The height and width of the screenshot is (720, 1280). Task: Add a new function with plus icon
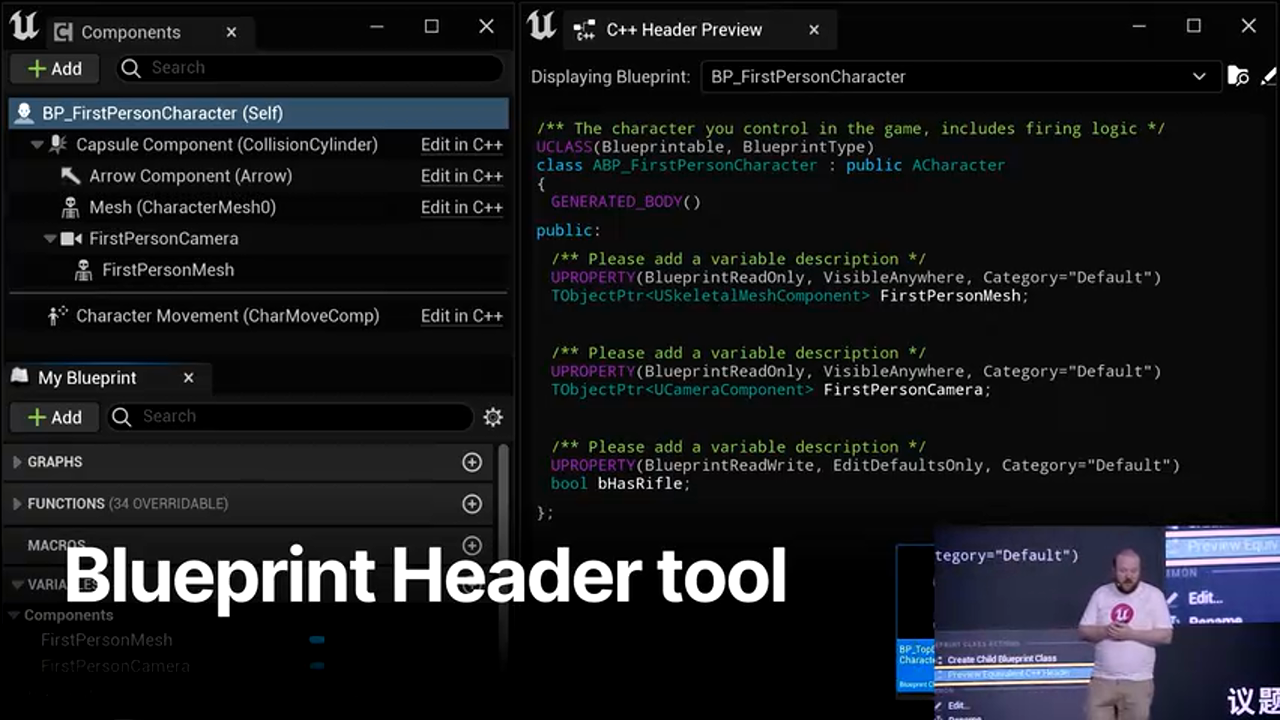coord(472,504)
